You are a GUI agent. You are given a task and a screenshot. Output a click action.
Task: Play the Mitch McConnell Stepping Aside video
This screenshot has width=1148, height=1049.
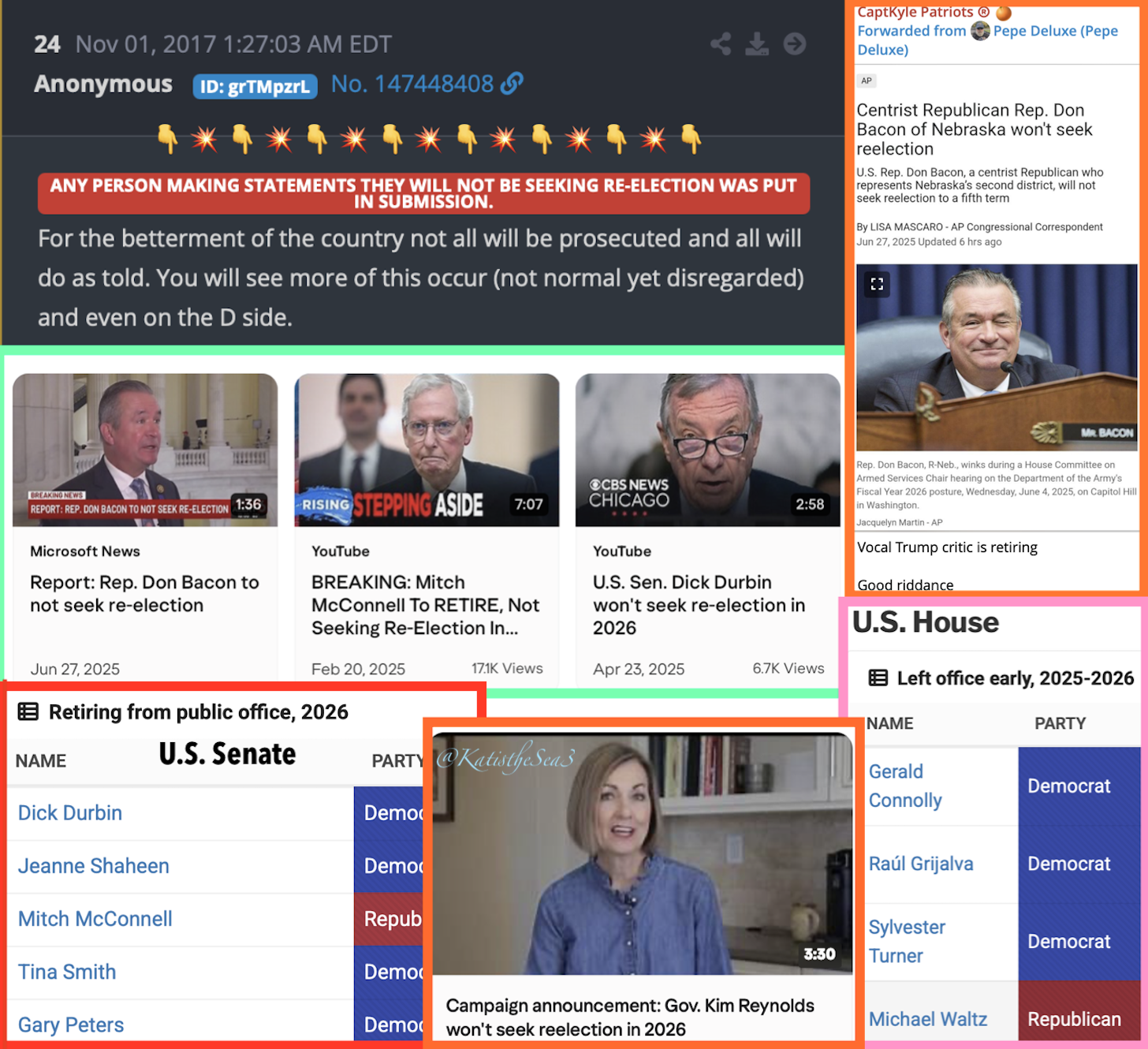[427, 450]
